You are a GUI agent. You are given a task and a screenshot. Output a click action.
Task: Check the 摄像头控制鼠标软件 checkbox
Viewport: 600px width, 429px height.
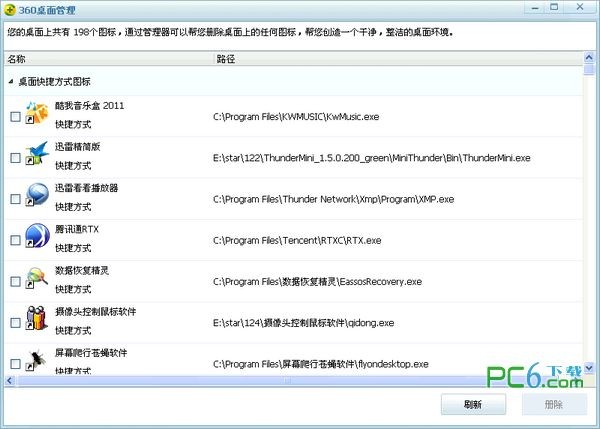coord(15,323)
